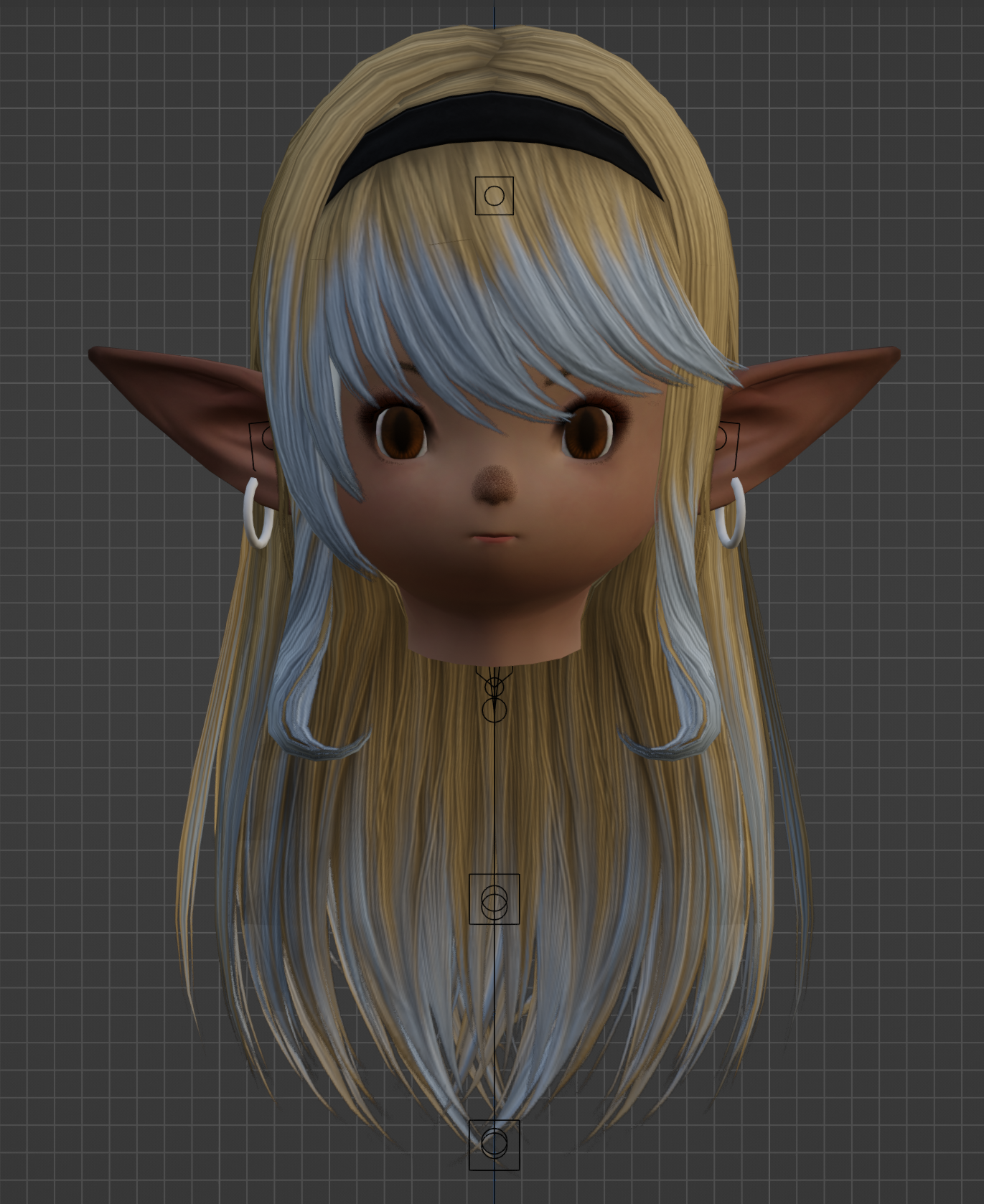Viewport: 984px width, 1204px height.
Task: Select the square bone widget at the hair tips
Action: click(494, 1144)
